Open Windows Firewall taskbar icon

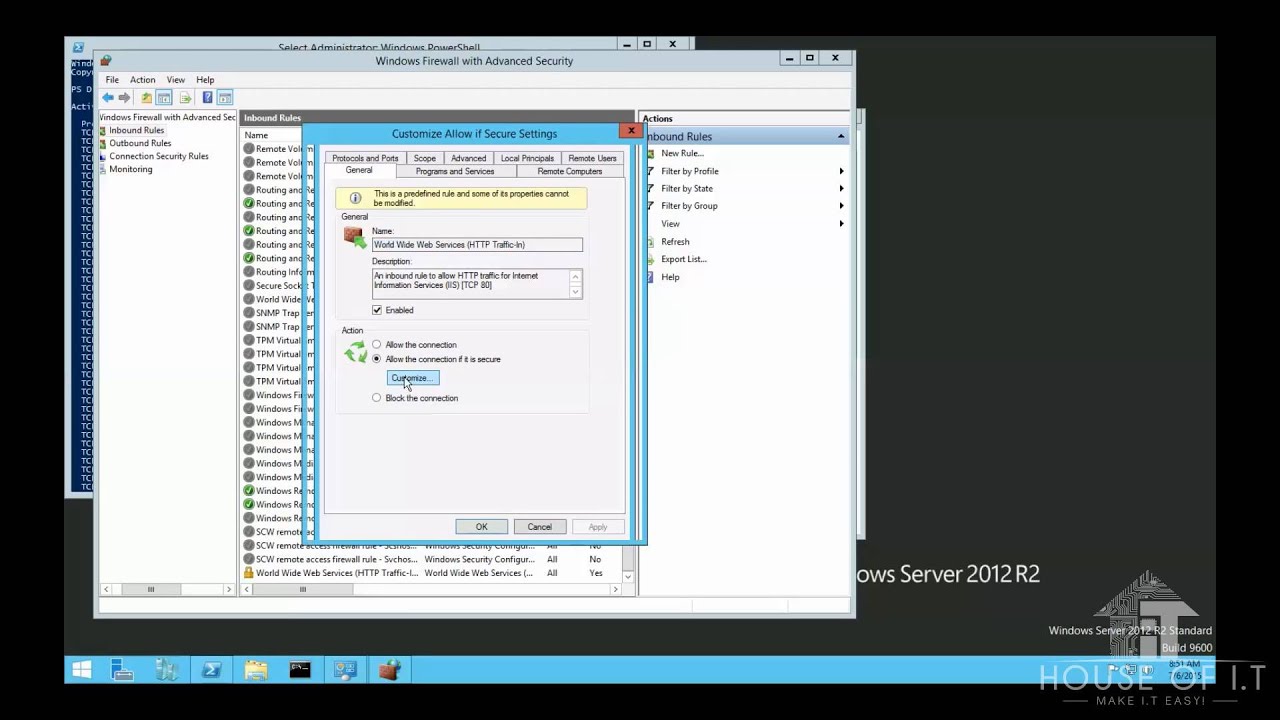point(389,670)
